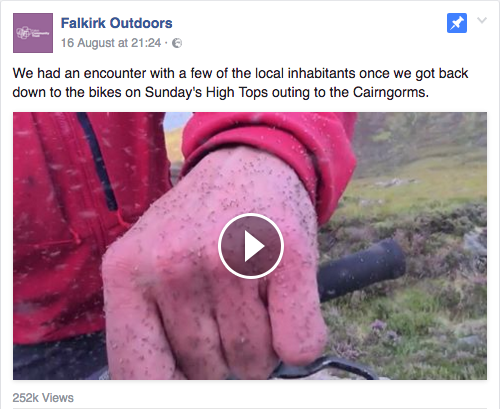500x409 pixels.
Task: Click the word 'Cairngorms' in the post
Action: pyautogui.click(x=391, y=92)
